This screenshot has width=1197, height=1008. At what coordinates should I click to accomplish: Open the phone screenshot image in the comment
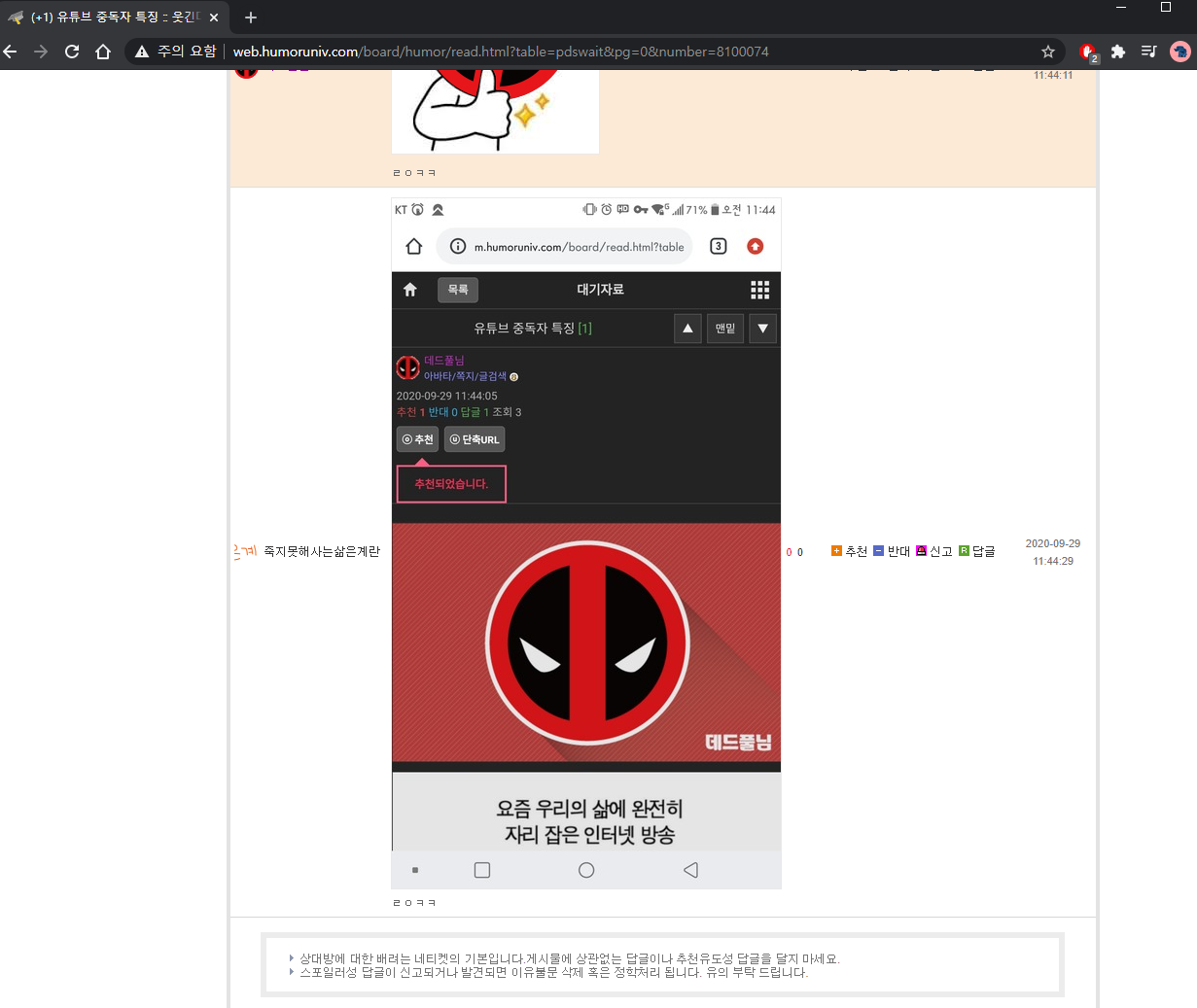point(586,543)
